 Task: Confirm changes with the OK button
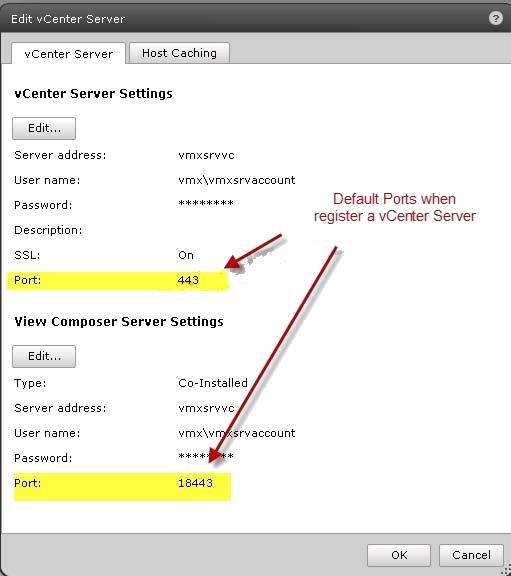click(399, 555)
